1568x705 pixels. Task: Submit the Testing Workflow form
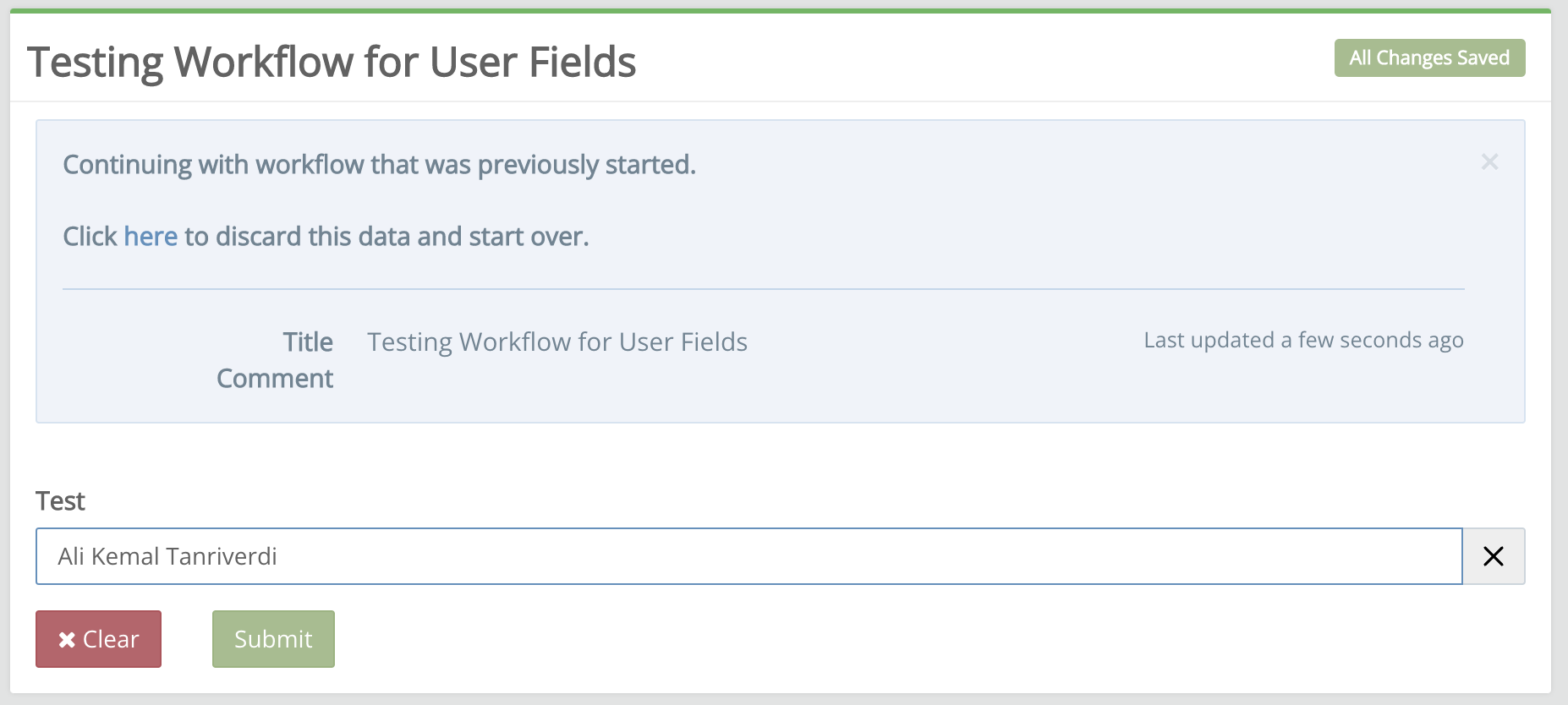(272, 639)
